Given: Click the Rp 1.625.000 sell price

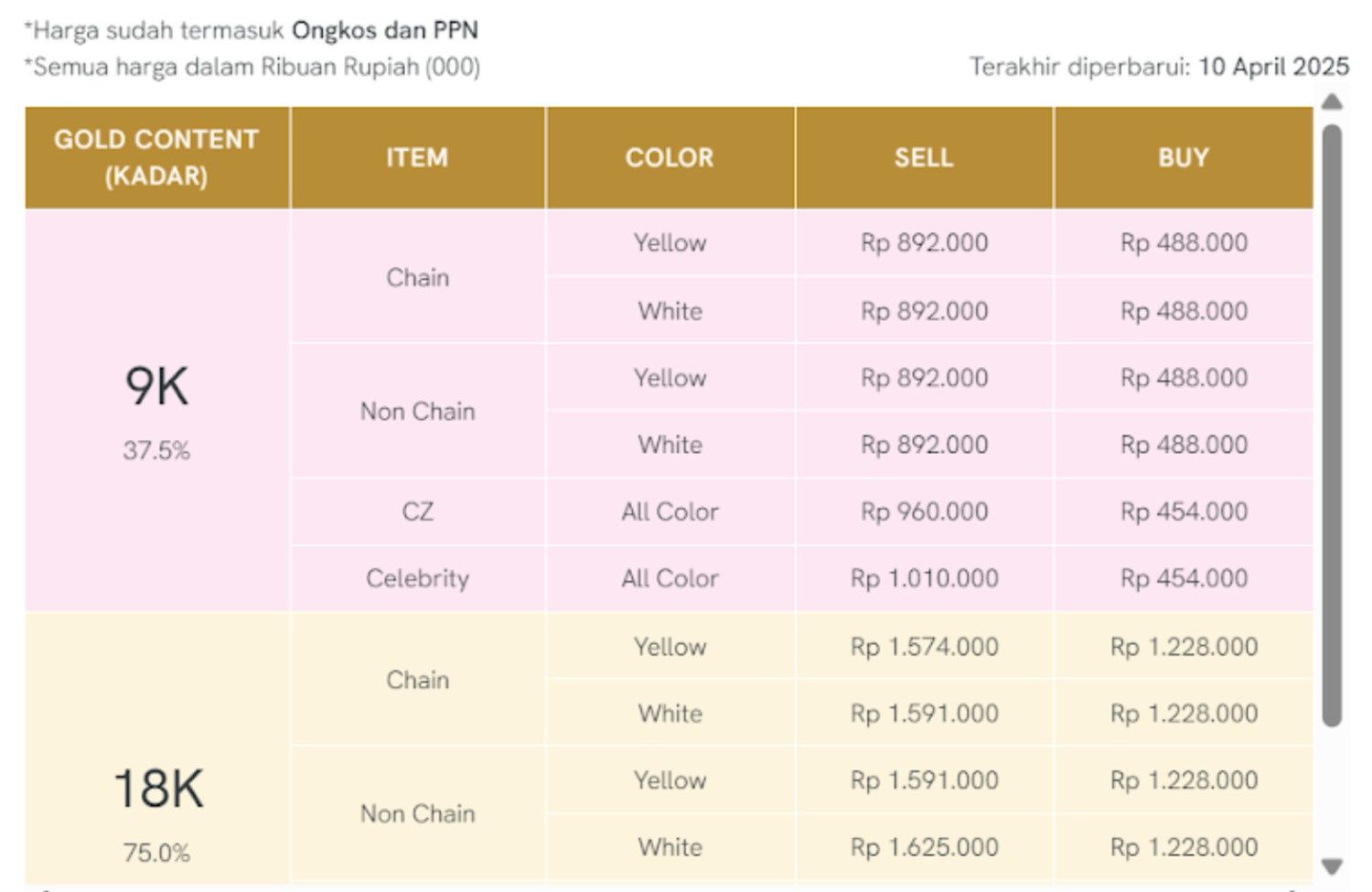Looking at the screenshot, I should (x=924, y=847).
